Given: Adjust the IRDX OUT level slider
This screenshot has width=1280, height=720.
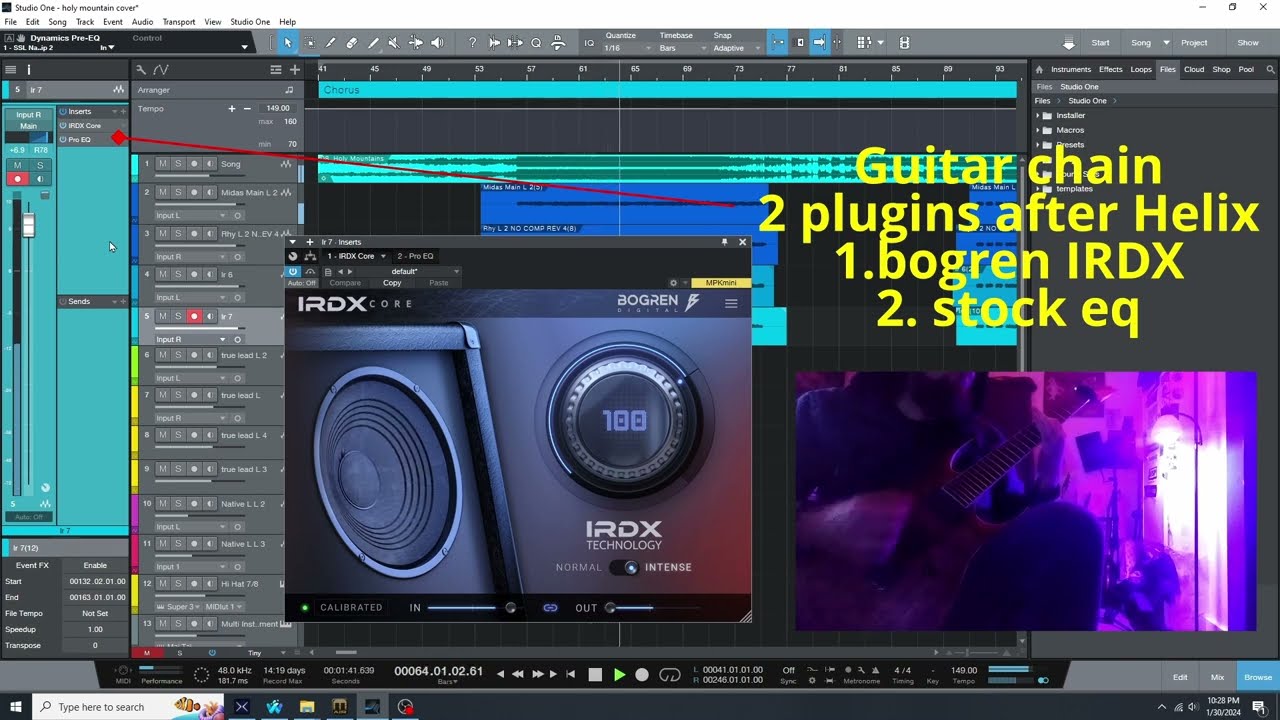Looking at the screenshot, I should coord(655,607).
